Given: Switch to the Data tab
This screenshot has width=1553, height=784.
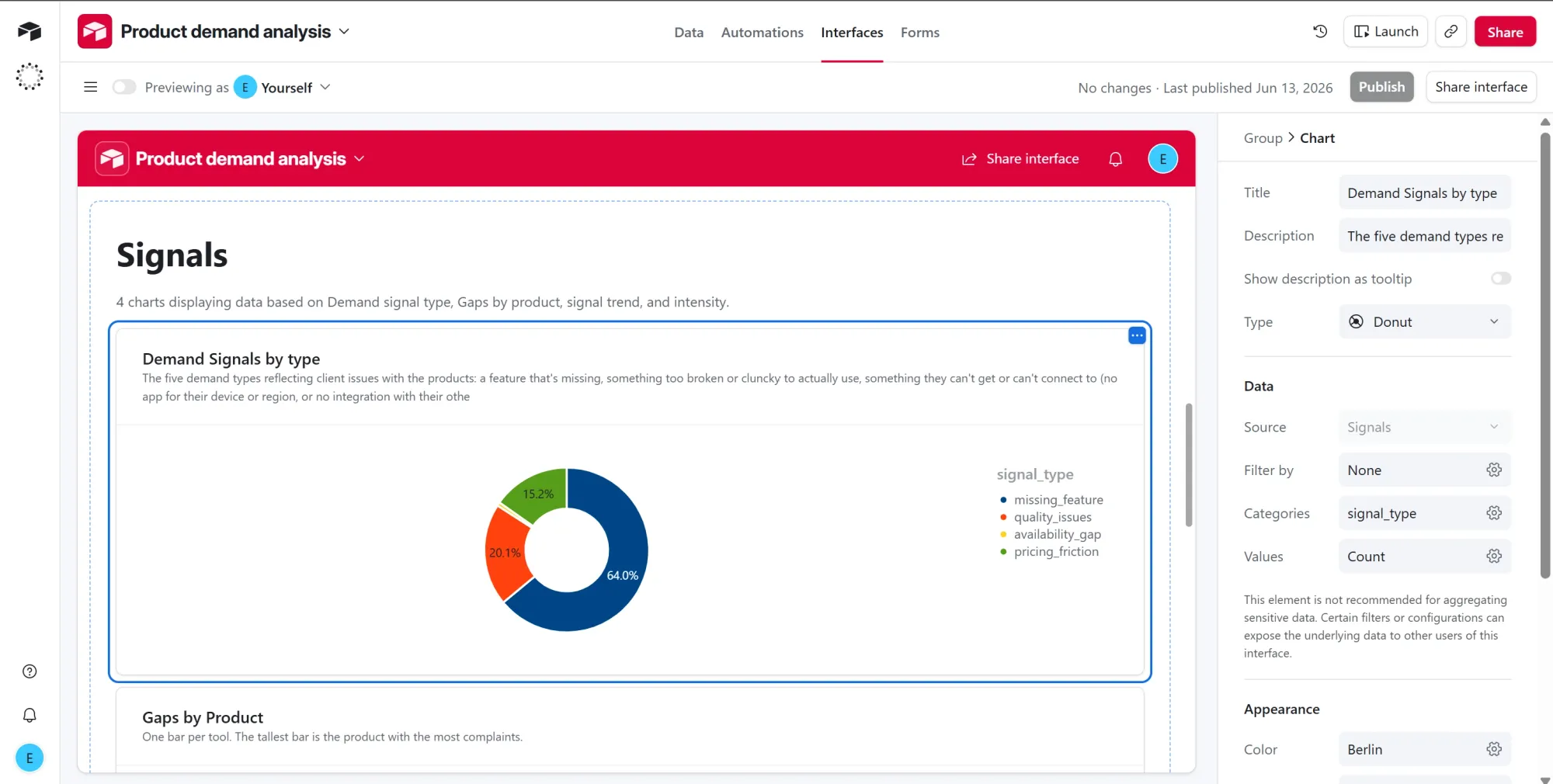Looking at the screenshot, I should 689,33.
